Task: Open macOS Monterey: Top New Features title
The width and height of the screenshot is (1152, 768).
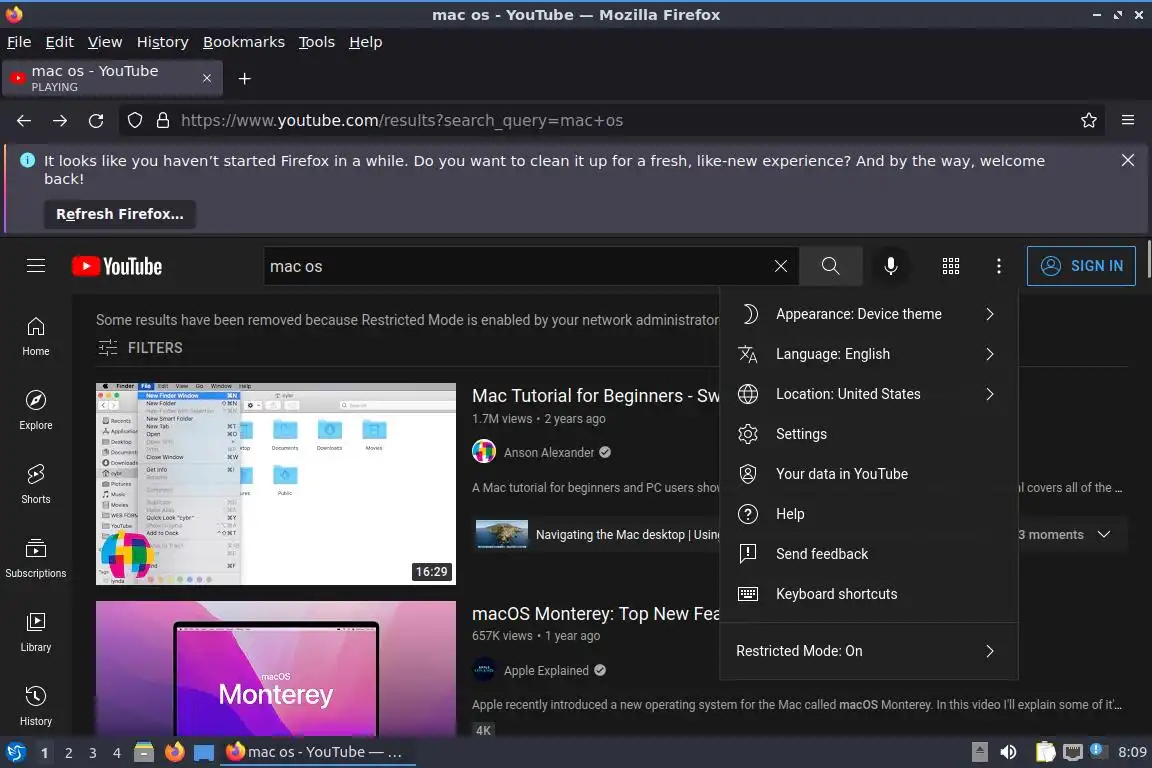Action: (x=596, y=614)
